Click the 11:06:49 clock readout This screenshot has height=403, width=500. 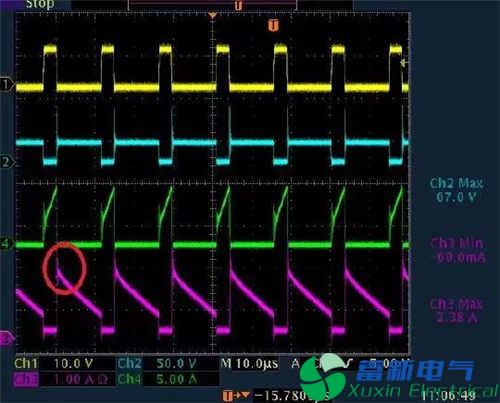tap(448, 396)
